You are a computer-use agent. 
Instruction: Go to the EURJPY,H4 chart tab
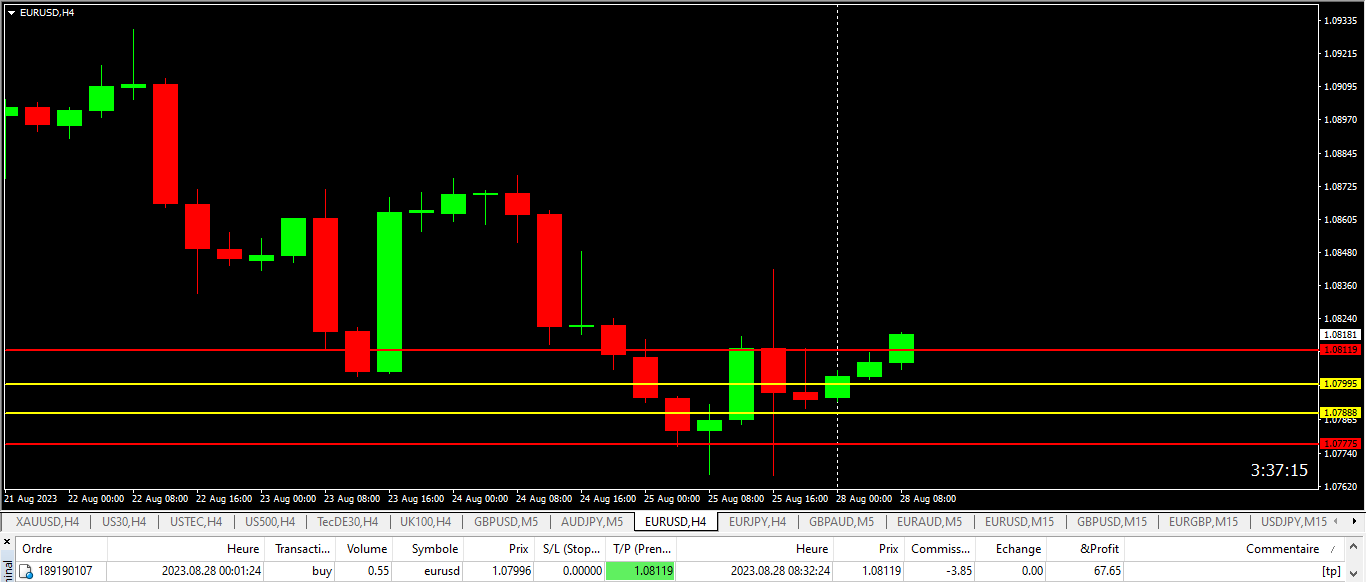point(757,521)
